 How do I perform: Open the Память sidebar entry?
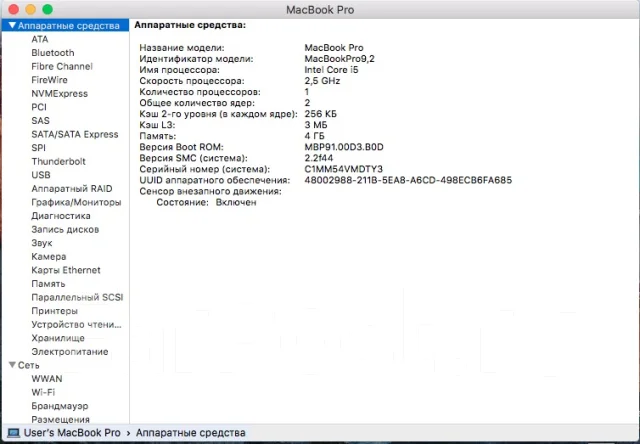(x=48, y=284)
